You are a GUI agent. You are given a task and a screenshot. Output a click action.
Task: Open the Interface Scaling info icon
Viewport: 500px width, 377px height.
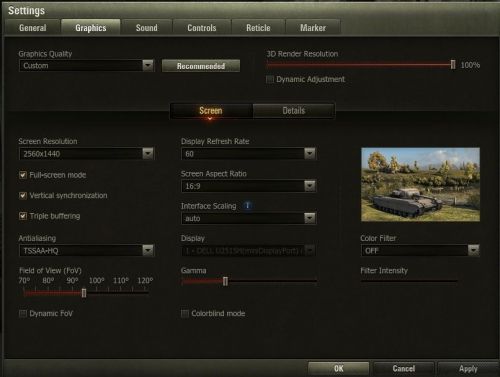[x=247, y=205]
